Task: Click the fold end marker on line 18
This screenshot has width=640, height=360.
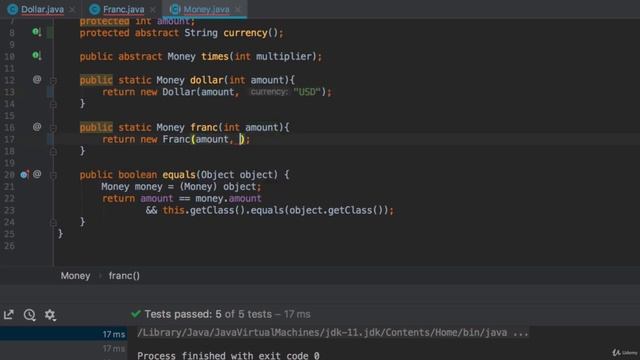Action: (x=53, y=152)
